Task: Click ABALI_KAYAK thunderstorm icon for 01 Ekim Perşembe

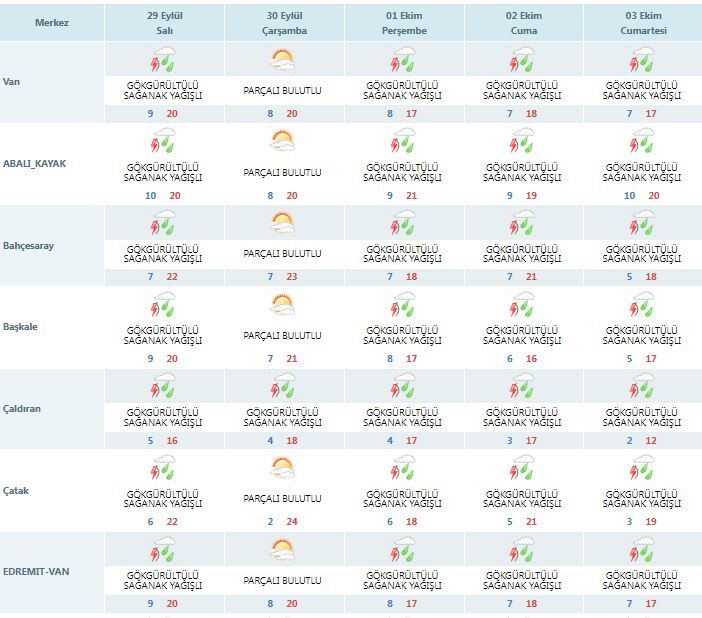Action: click(x=402, y=141)
